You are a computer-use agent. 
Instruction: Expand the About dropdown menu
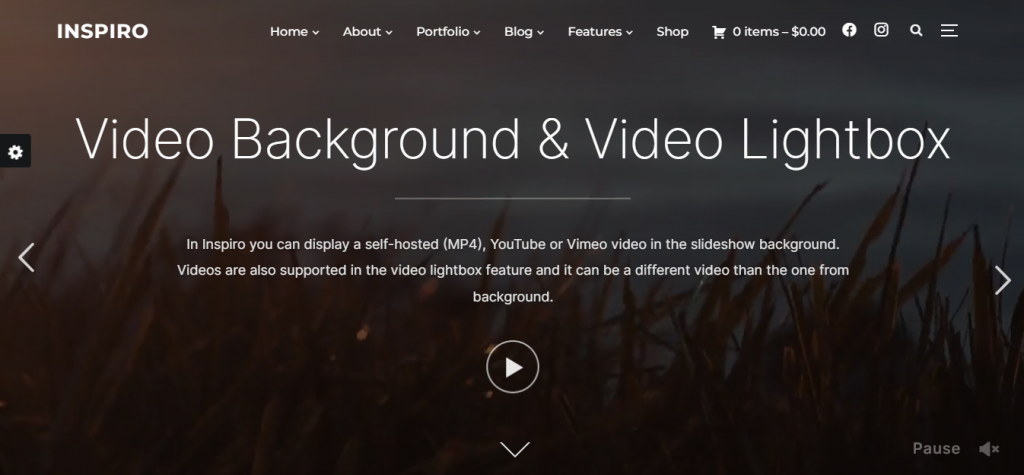(367, 31)
